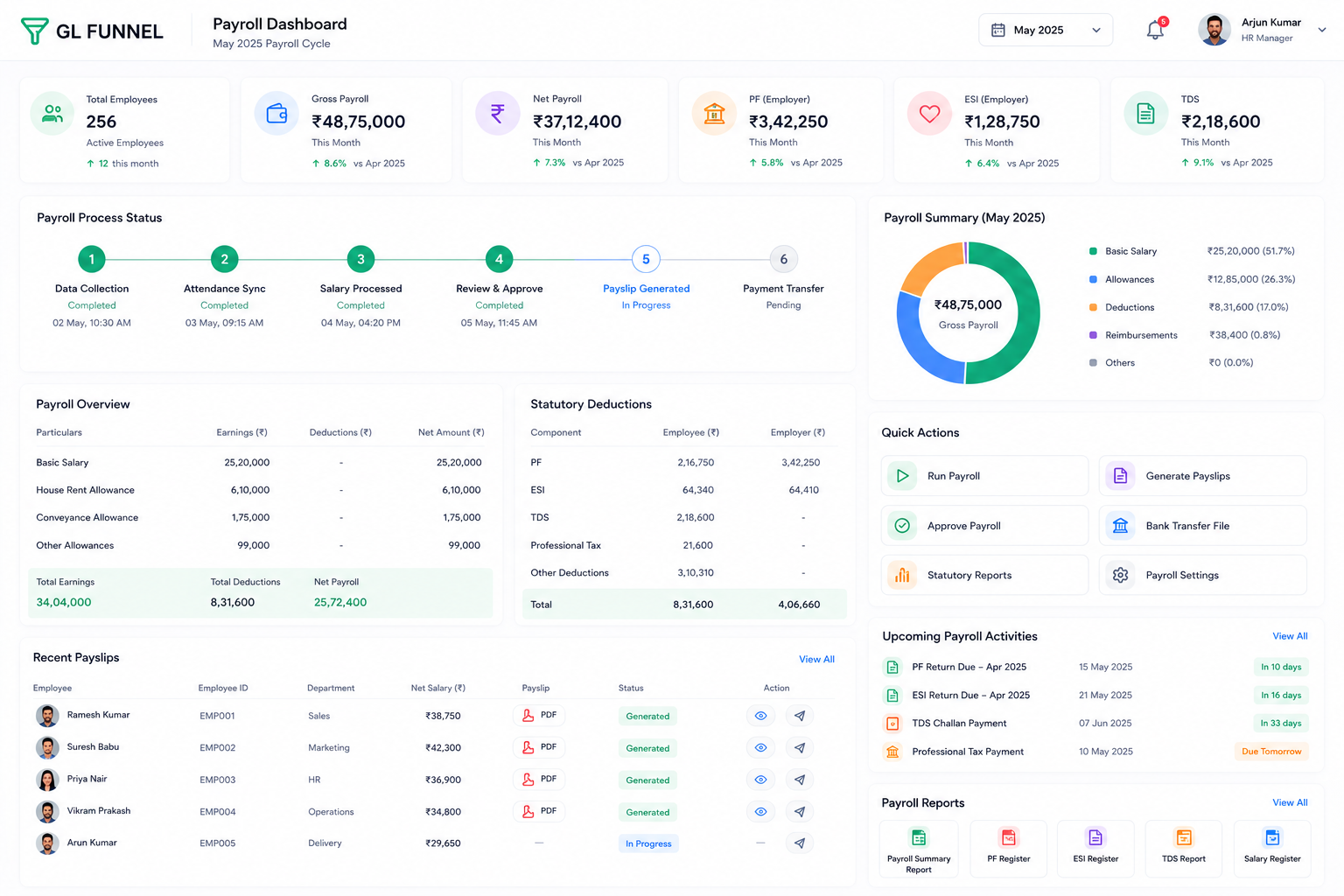Click the Approve Payroll button
Screen dimensions: 1344x896
pos(984,526)
